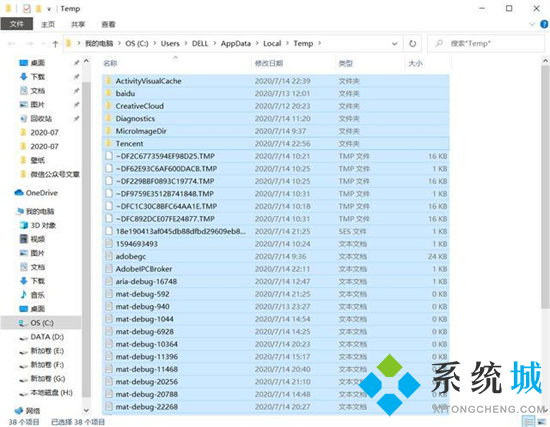The width and height of the screenshot is (550, 427).
Task: Select DATA (D:) drive in sidebar
Action: click(x=47, y=337)
